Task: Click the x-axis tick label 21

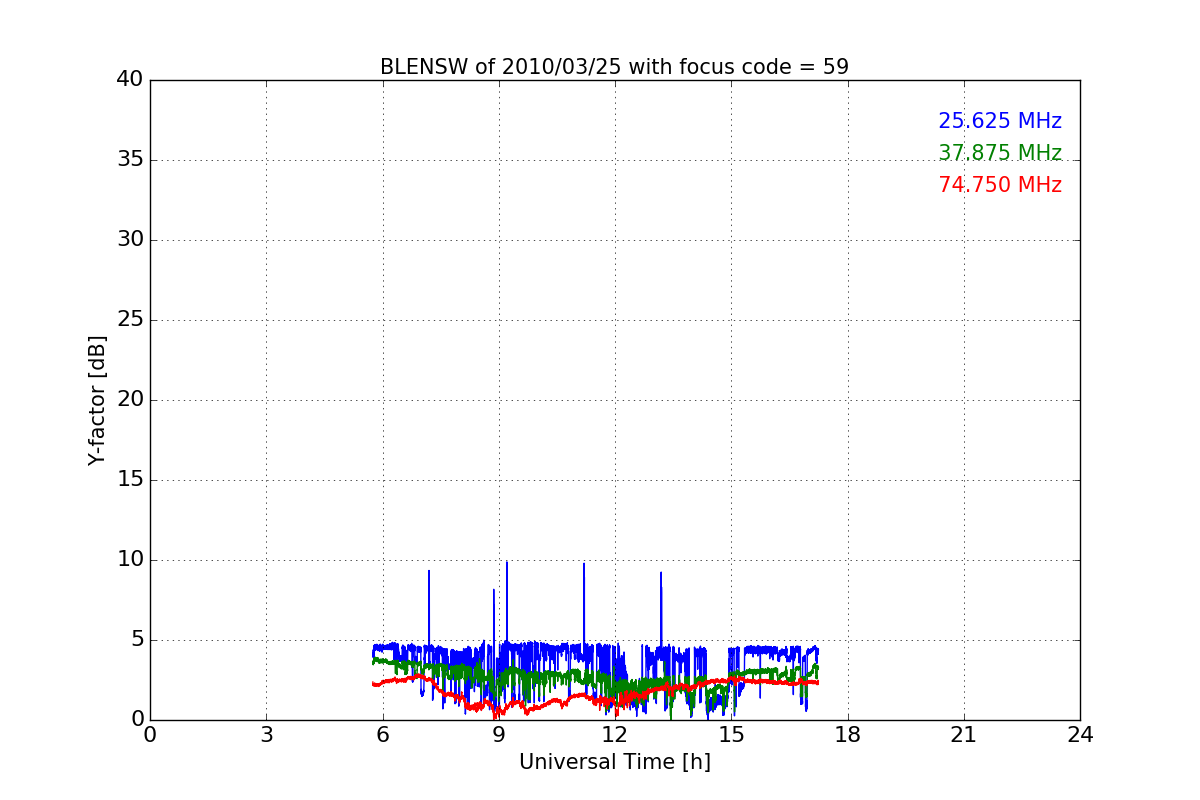Action: click(x=964, y=735)
